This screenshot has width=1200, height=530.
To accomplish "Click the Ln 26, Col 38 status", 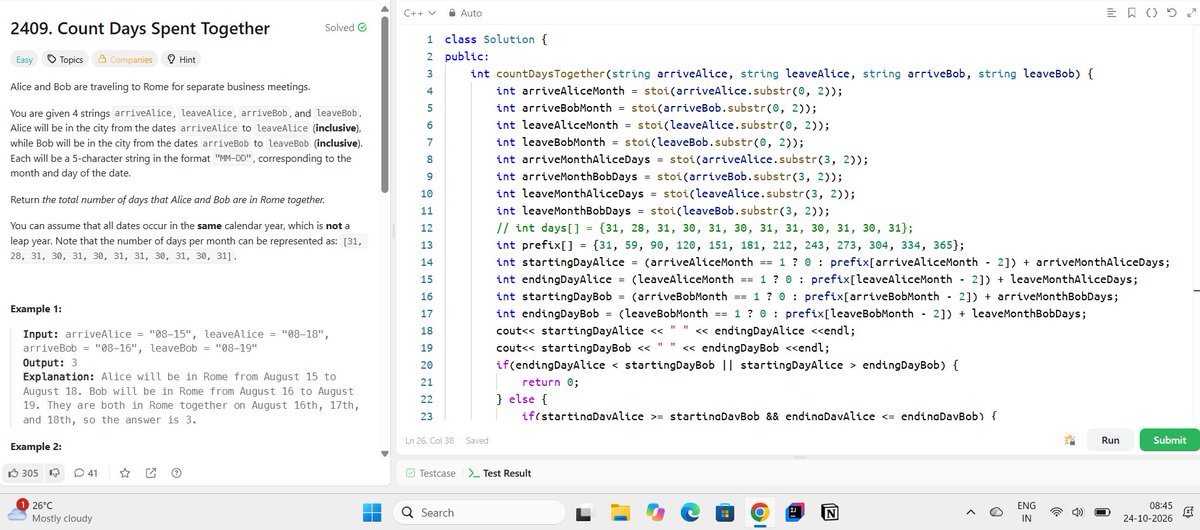I will pyautogui.click(x=430, y=440).
